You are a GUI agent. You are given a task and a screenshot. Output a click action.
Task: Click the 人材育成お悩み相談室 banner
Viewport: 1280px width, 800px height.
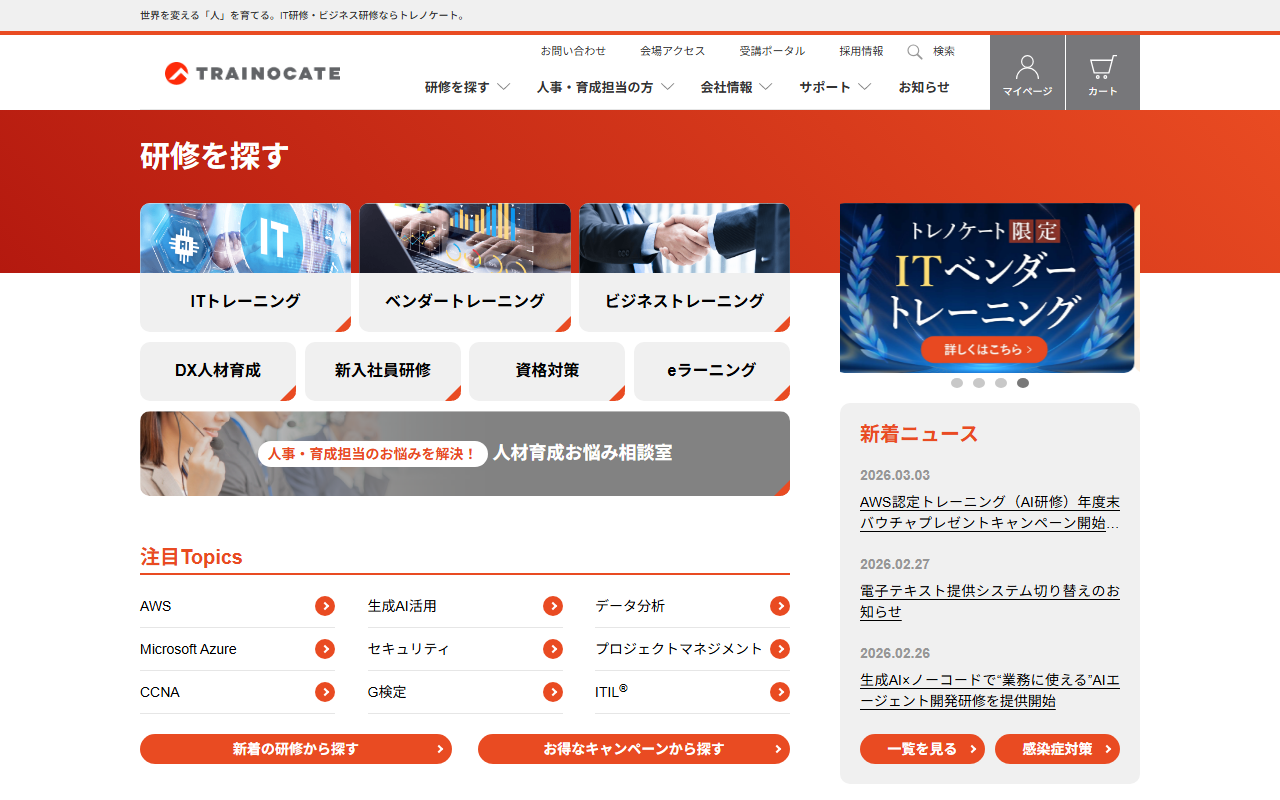[x=465, y=453]
